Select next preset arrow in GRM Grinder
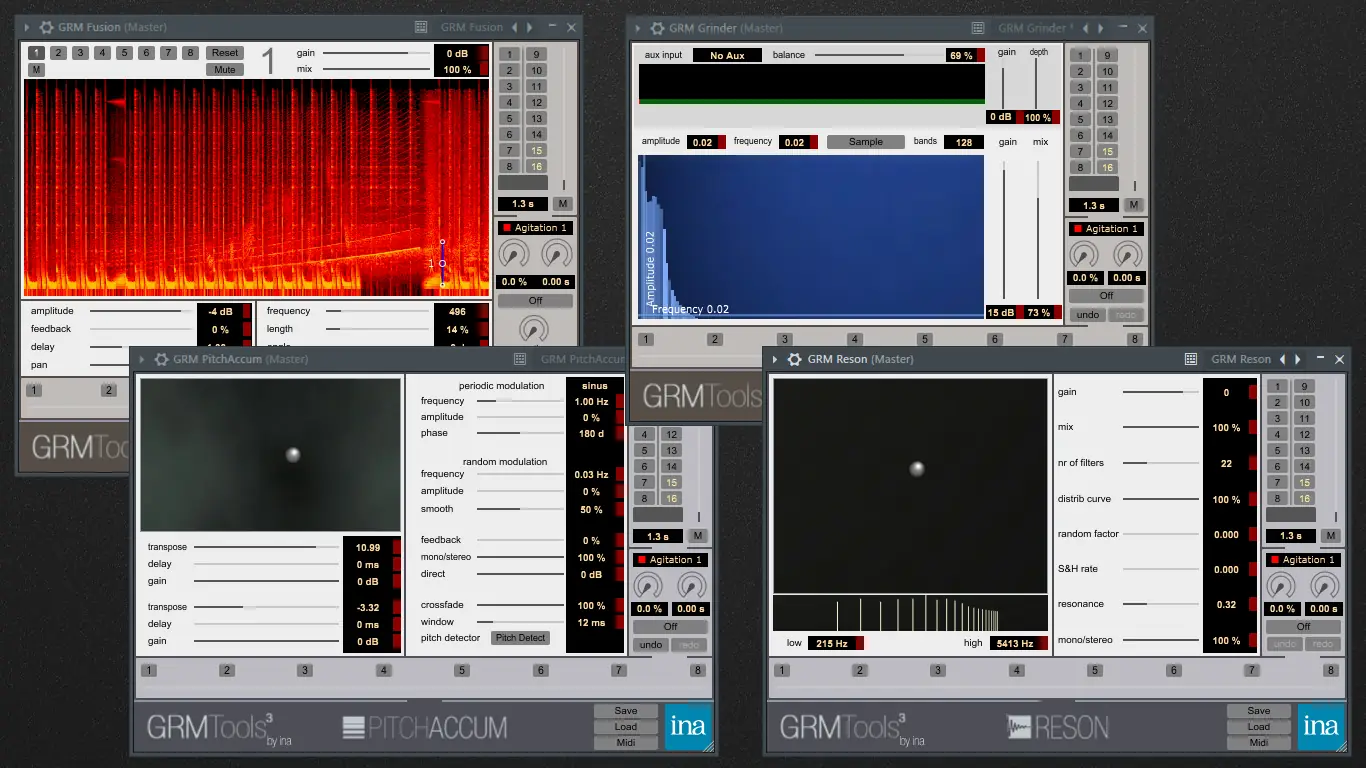 [x=1100, y=28]
